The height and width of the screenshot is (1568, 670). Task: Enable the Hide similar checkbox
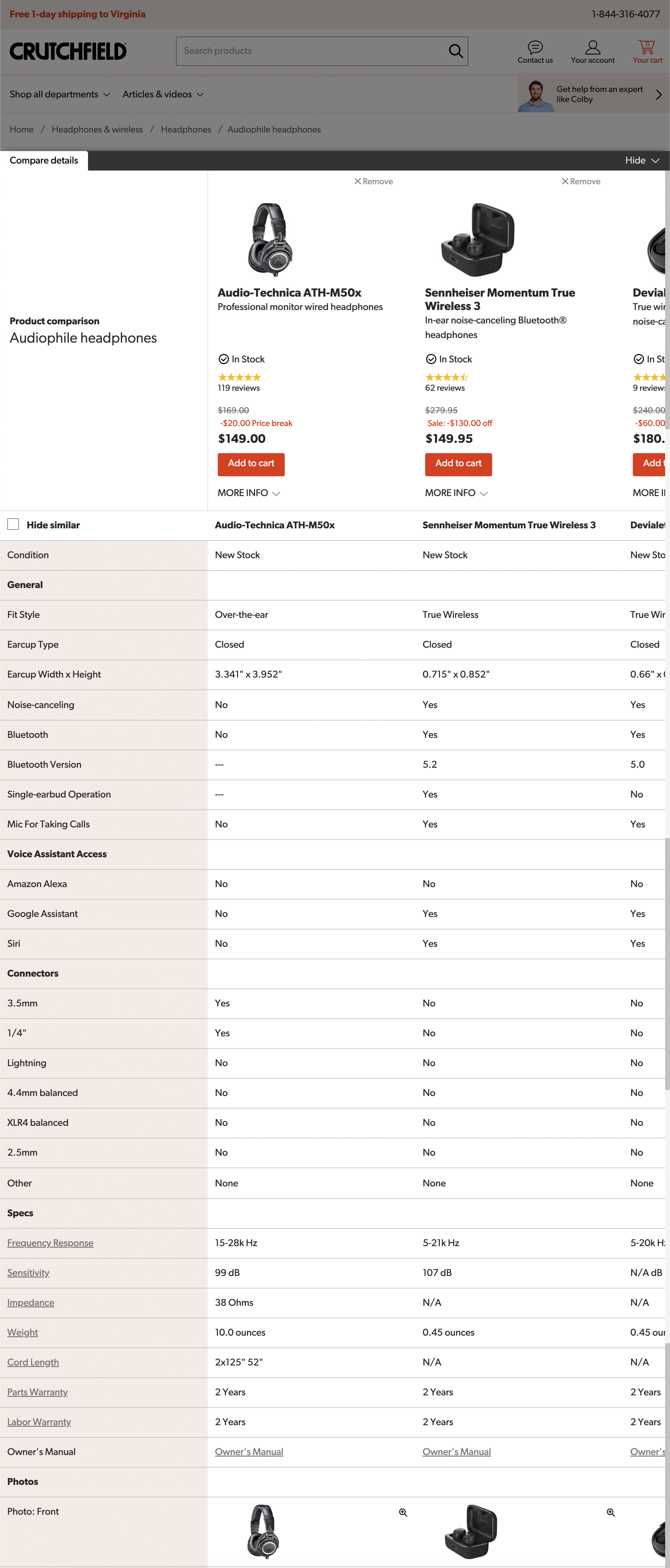tap(13, 524)
